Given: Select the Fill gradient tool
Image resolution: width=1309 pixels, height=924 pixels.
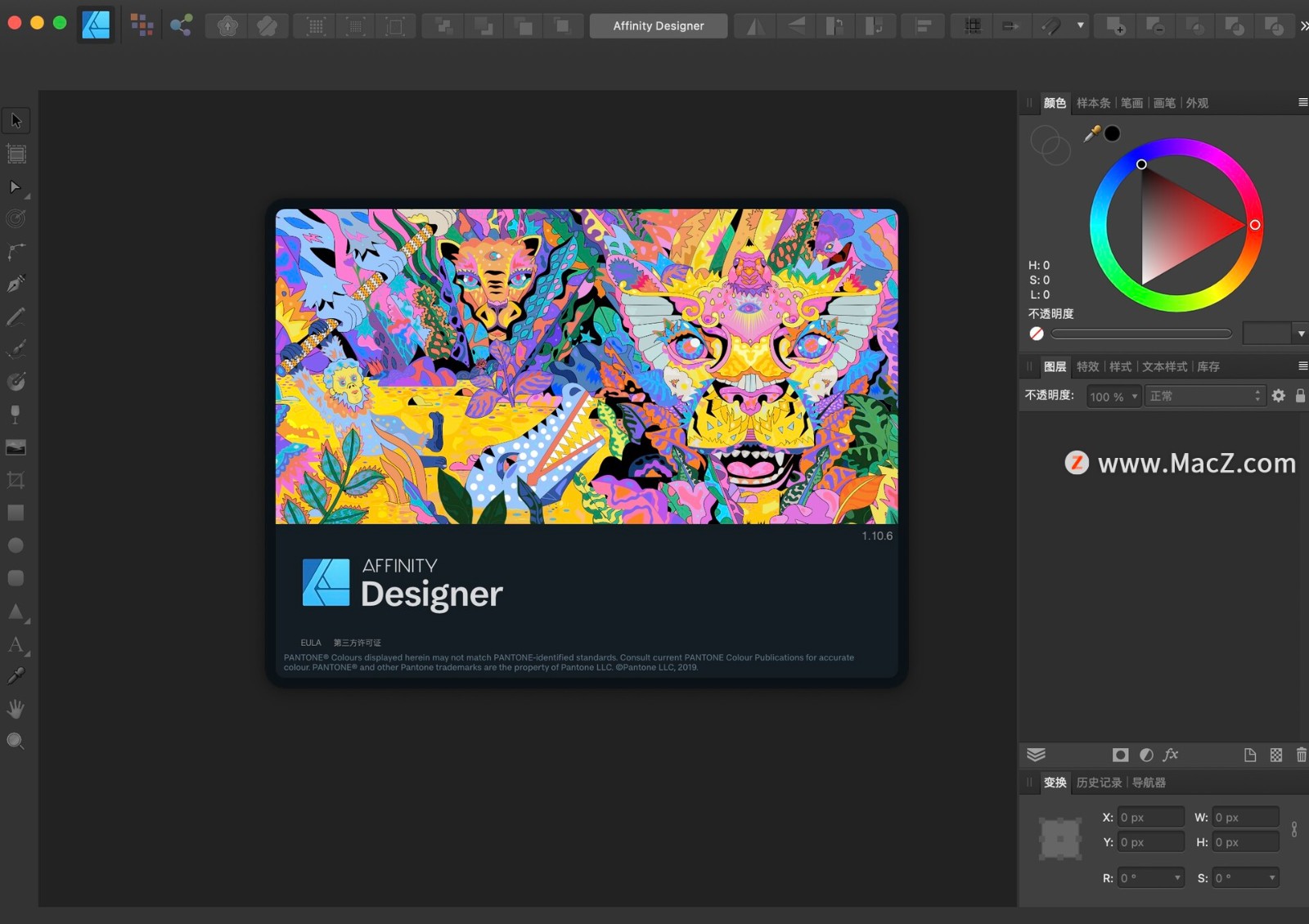Looking at the screenshot, I should 16,382.
